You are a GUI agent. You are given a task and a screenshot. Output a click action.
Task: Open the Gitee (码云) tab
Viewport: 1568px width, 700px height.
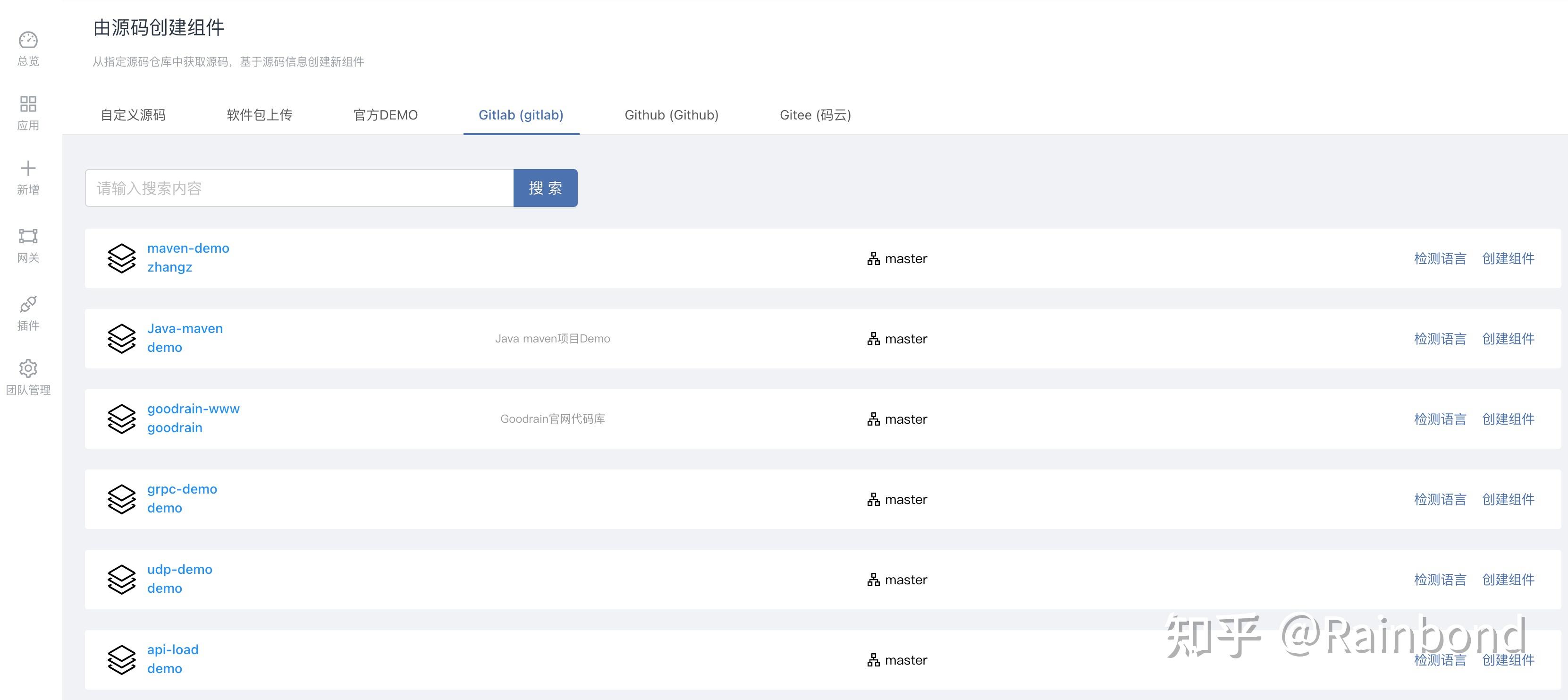point(815,115)
